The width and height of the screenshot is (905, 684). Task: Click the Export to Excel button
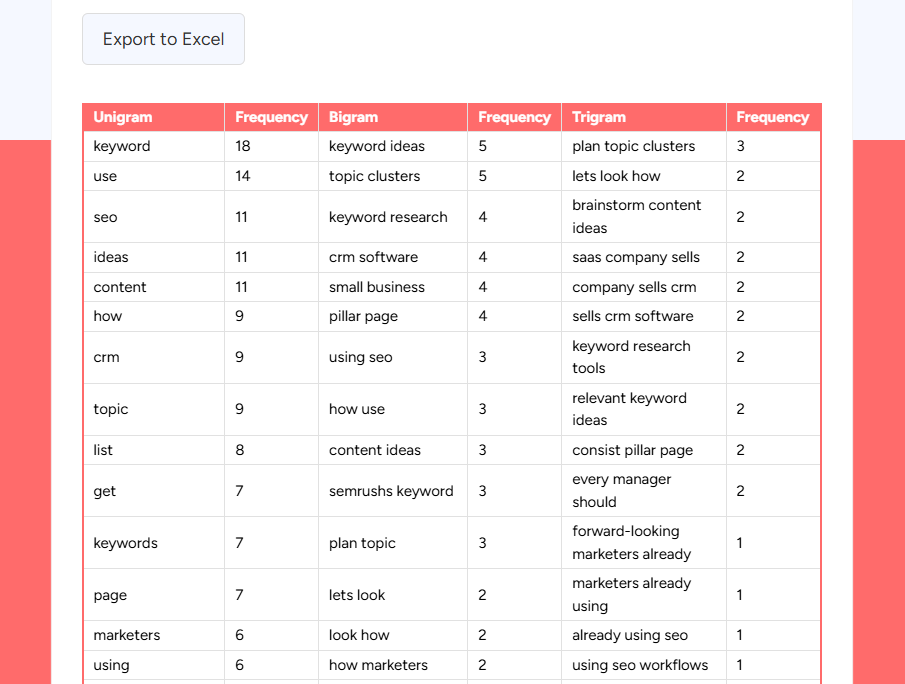point(163,39)
